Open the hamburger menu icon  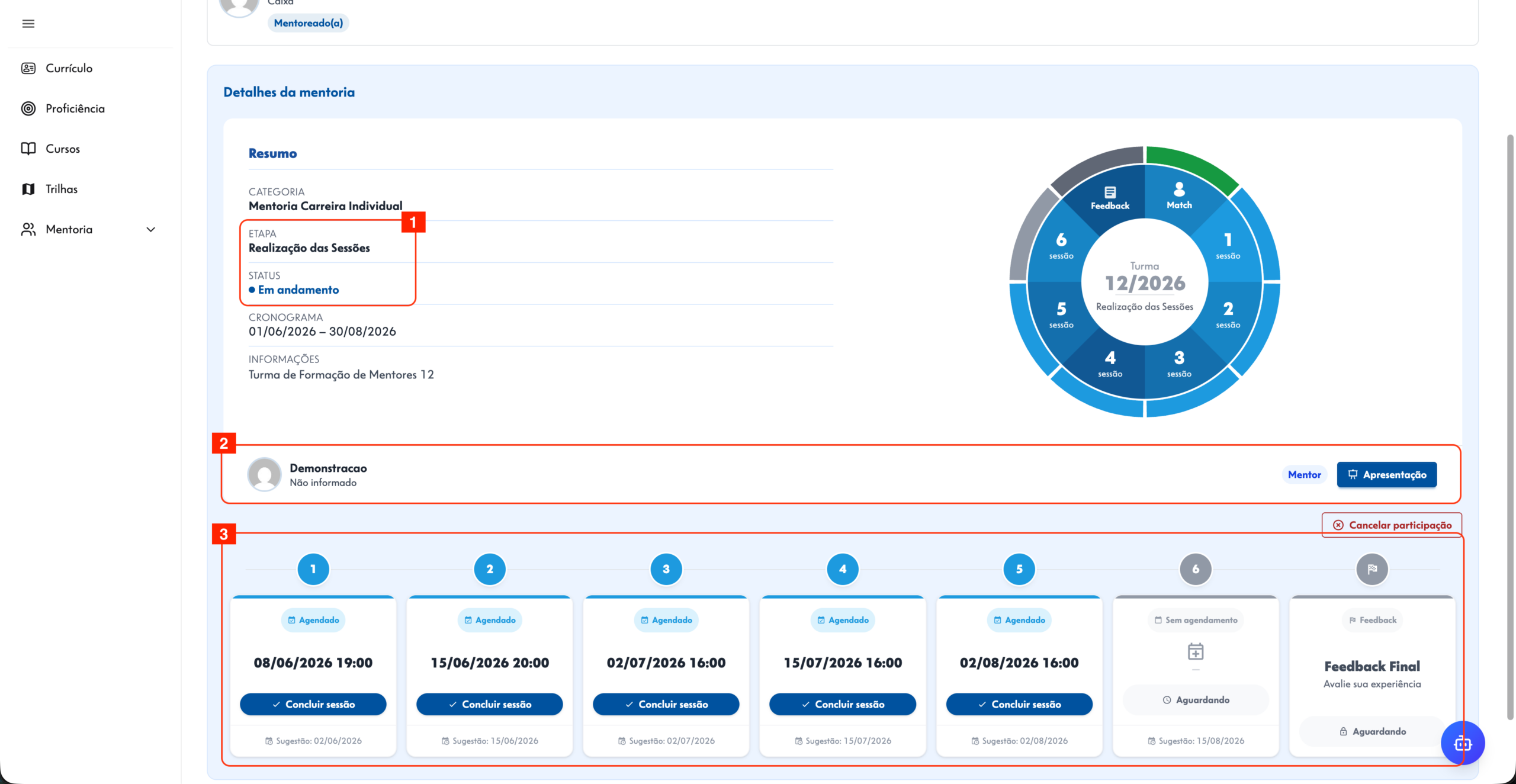pyautogui.click(x=28, y=24)
